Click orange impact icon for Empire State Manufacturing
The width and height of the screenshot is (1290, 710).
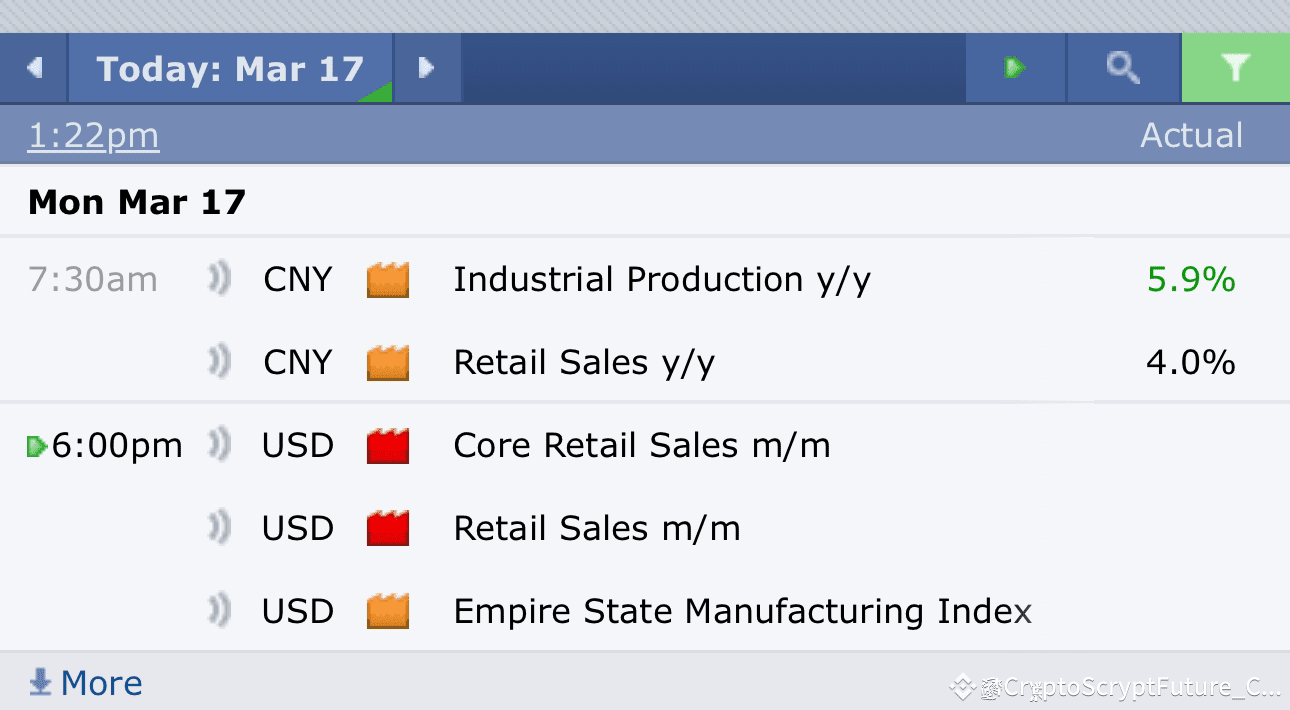(388, 611)
